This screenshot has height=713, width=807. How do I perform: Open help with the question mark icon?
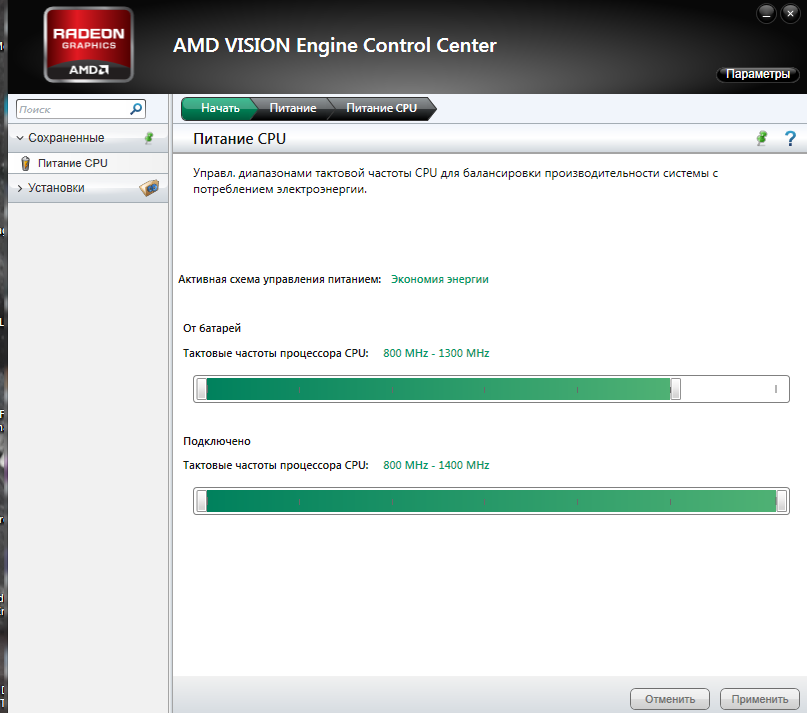pyautogui.click(x=790, y=138)
